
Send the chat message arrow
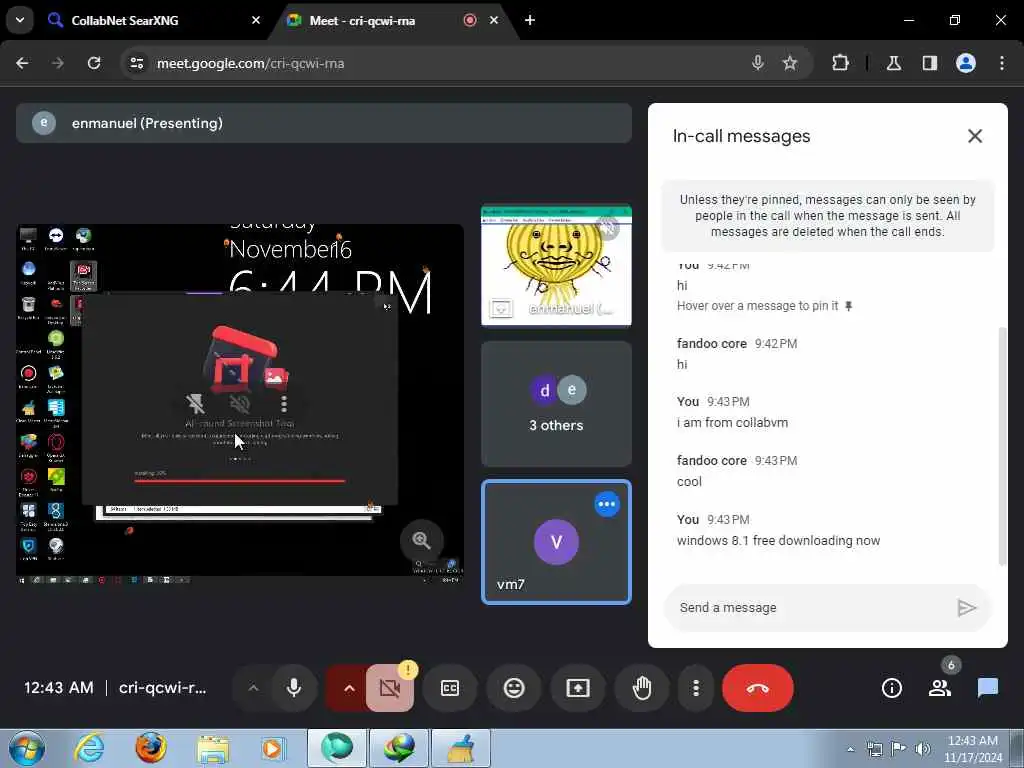[x=967, y=608]
